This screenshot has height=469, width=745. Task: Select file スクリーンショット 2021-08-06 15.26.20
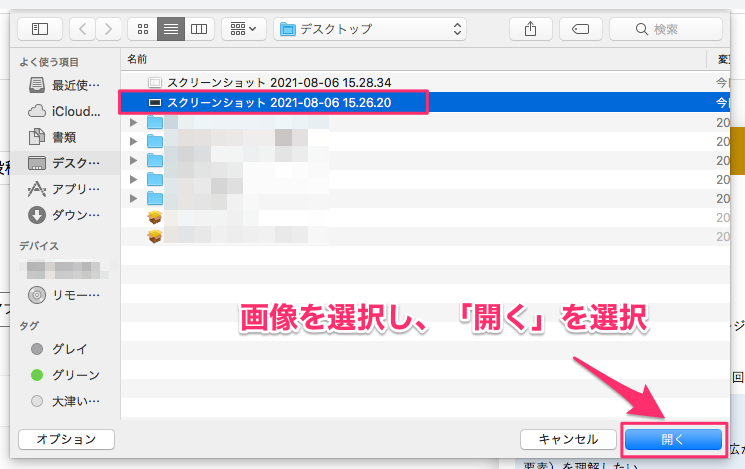point(425,102)
